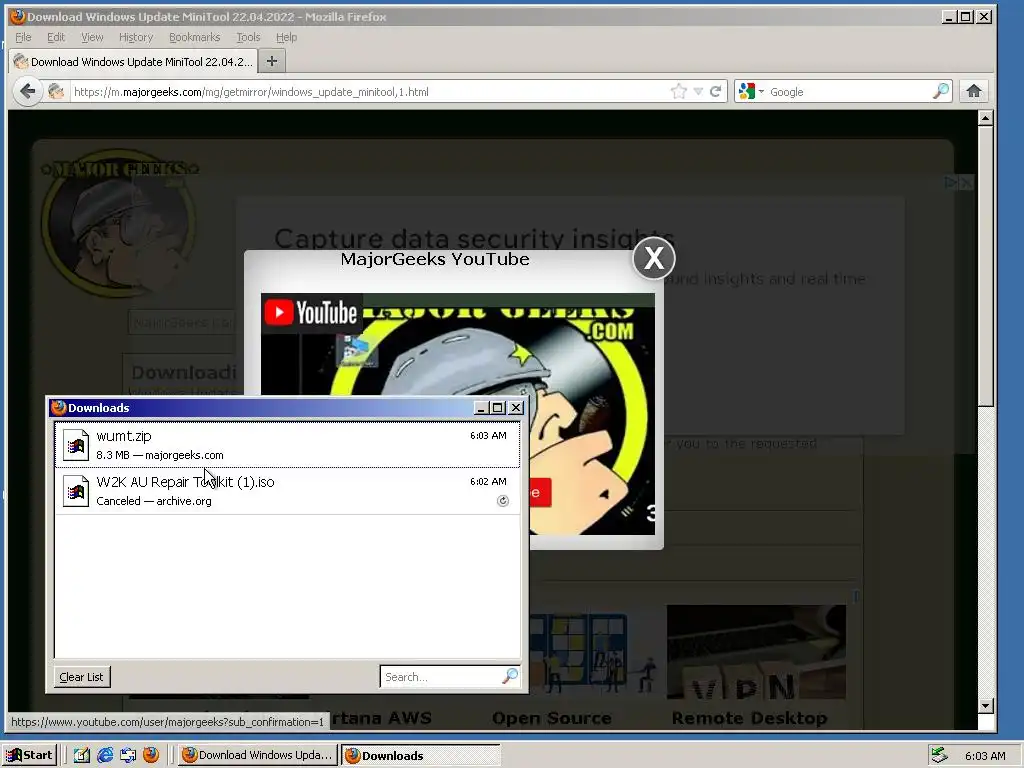Click the VPN keyboard thumbnail image
This screenshot has height=768, width=1024.
pos(756,652)
